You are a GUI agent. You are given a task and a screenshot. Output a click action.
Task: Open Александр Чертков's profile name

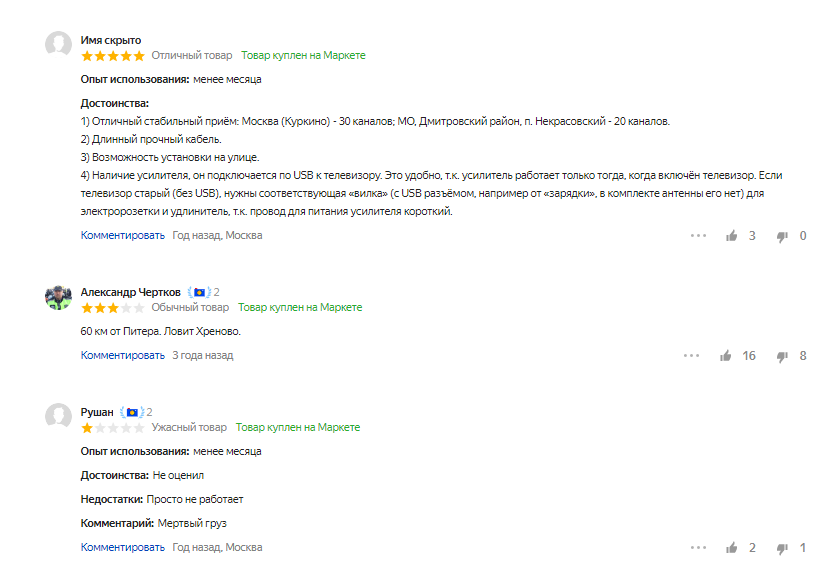coord(130,292)
